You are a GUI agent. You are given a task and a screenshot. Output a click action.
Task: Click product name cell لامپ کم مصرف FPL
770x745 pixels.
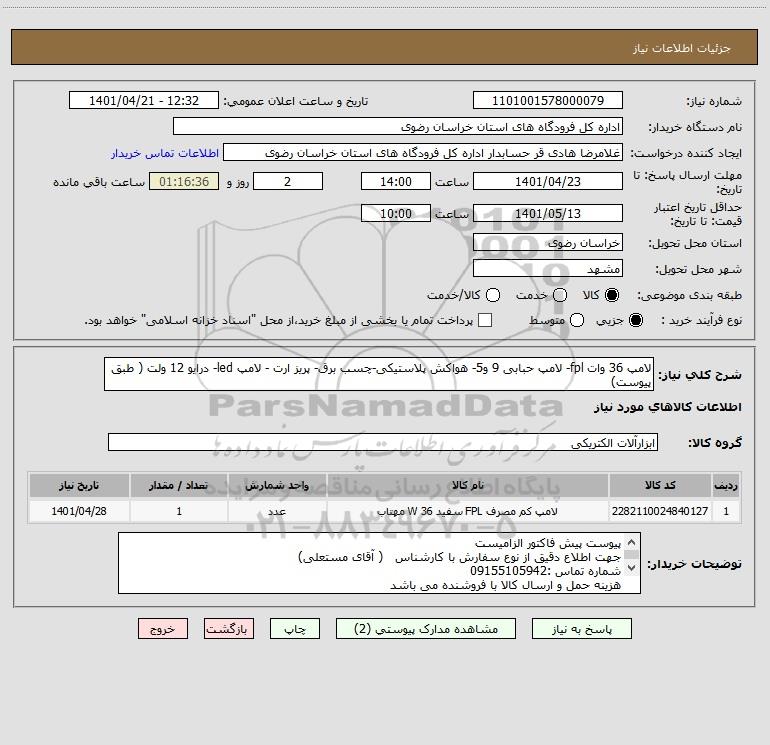coord(468,511)
